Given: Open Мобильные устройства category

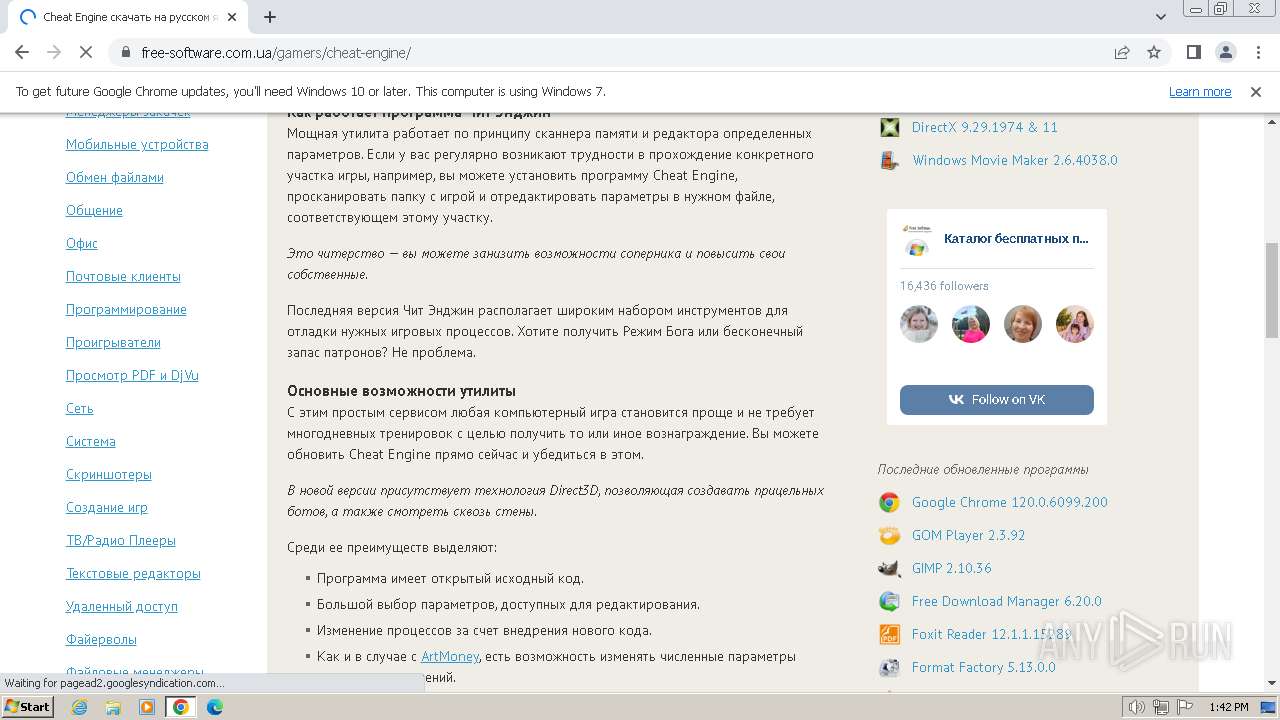Looking at the screenshot, I should 137,144.
